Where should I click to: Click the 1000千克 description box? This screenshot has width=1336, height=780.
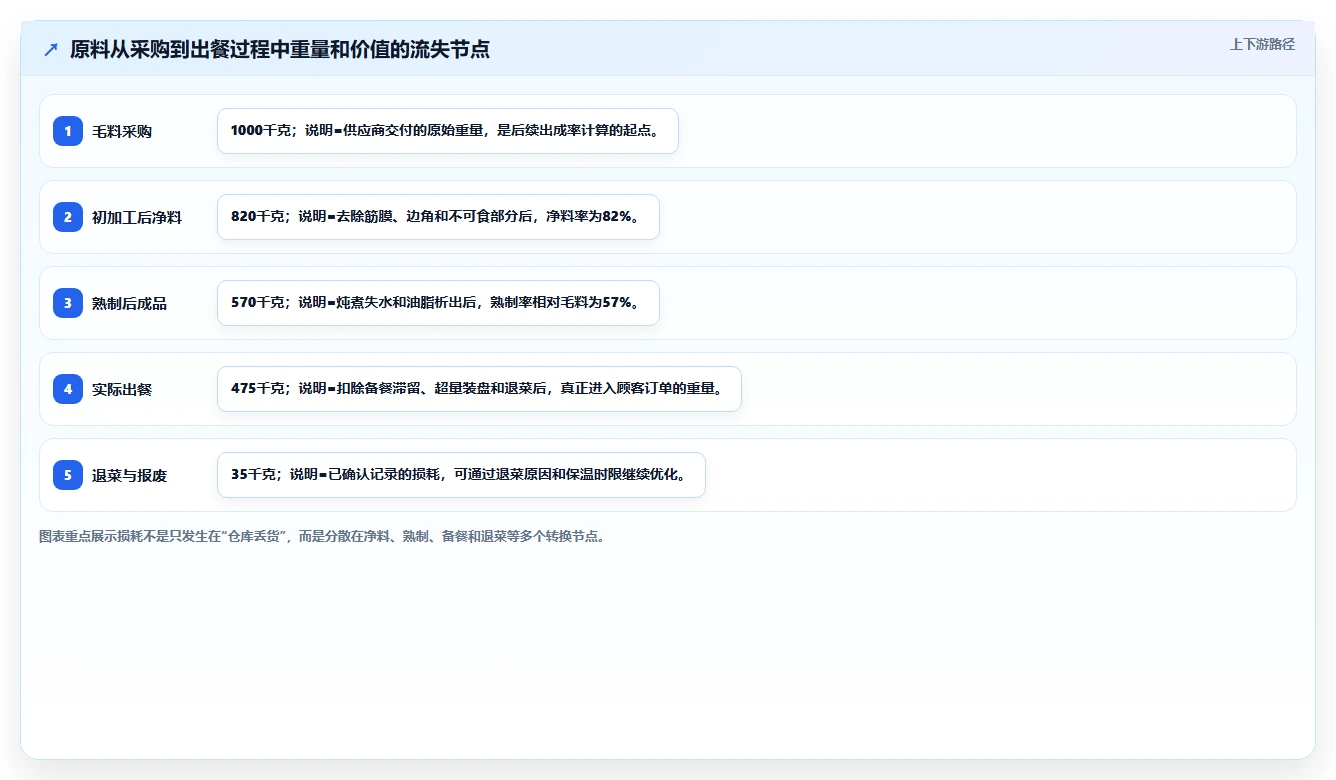point(448,131)
